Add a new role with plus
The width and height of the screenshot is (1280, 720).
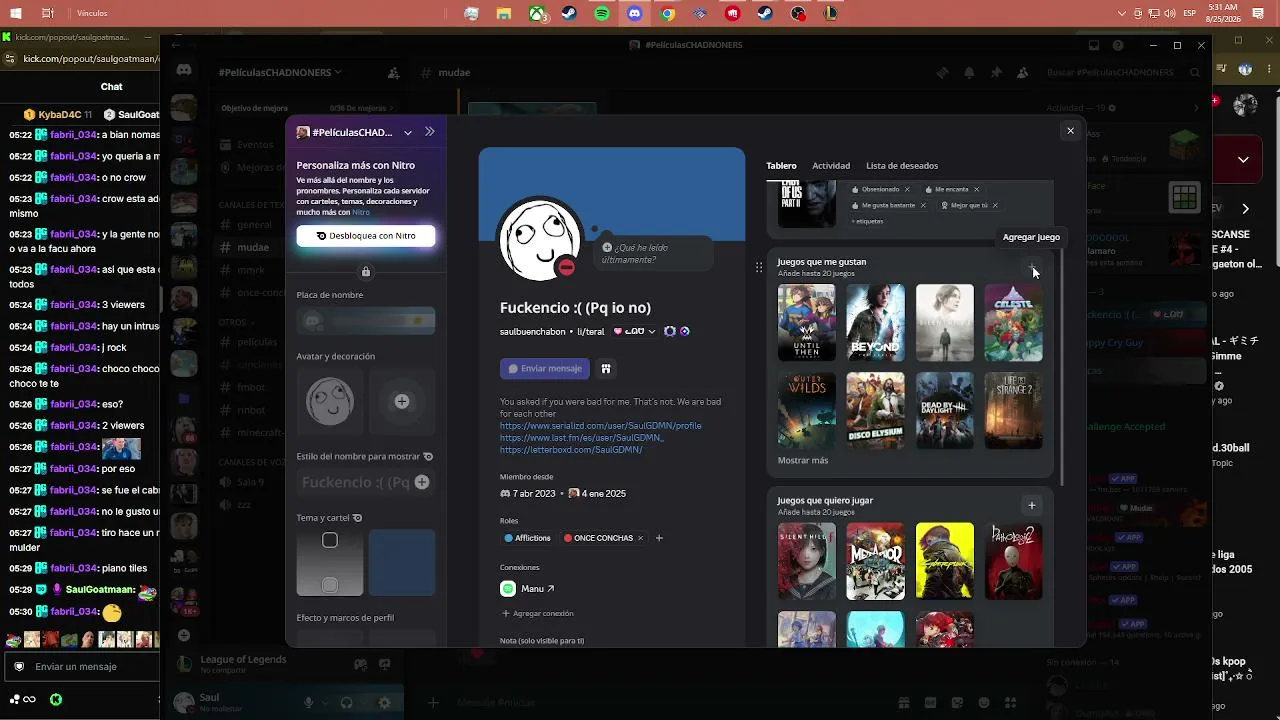[x=659, y=538]
